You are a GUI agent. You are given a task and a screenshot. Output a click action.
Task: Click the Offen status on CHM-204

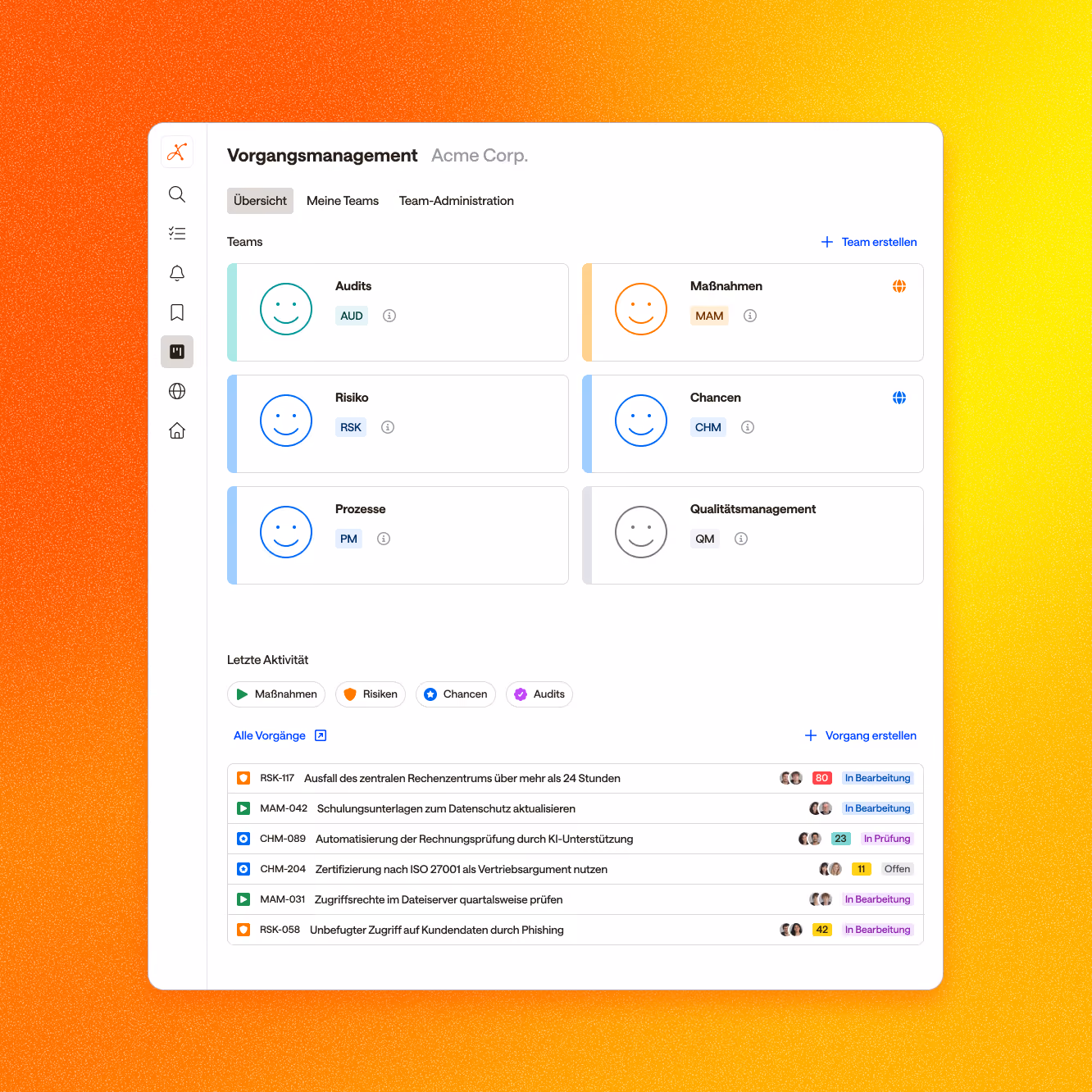click(897, 869)
